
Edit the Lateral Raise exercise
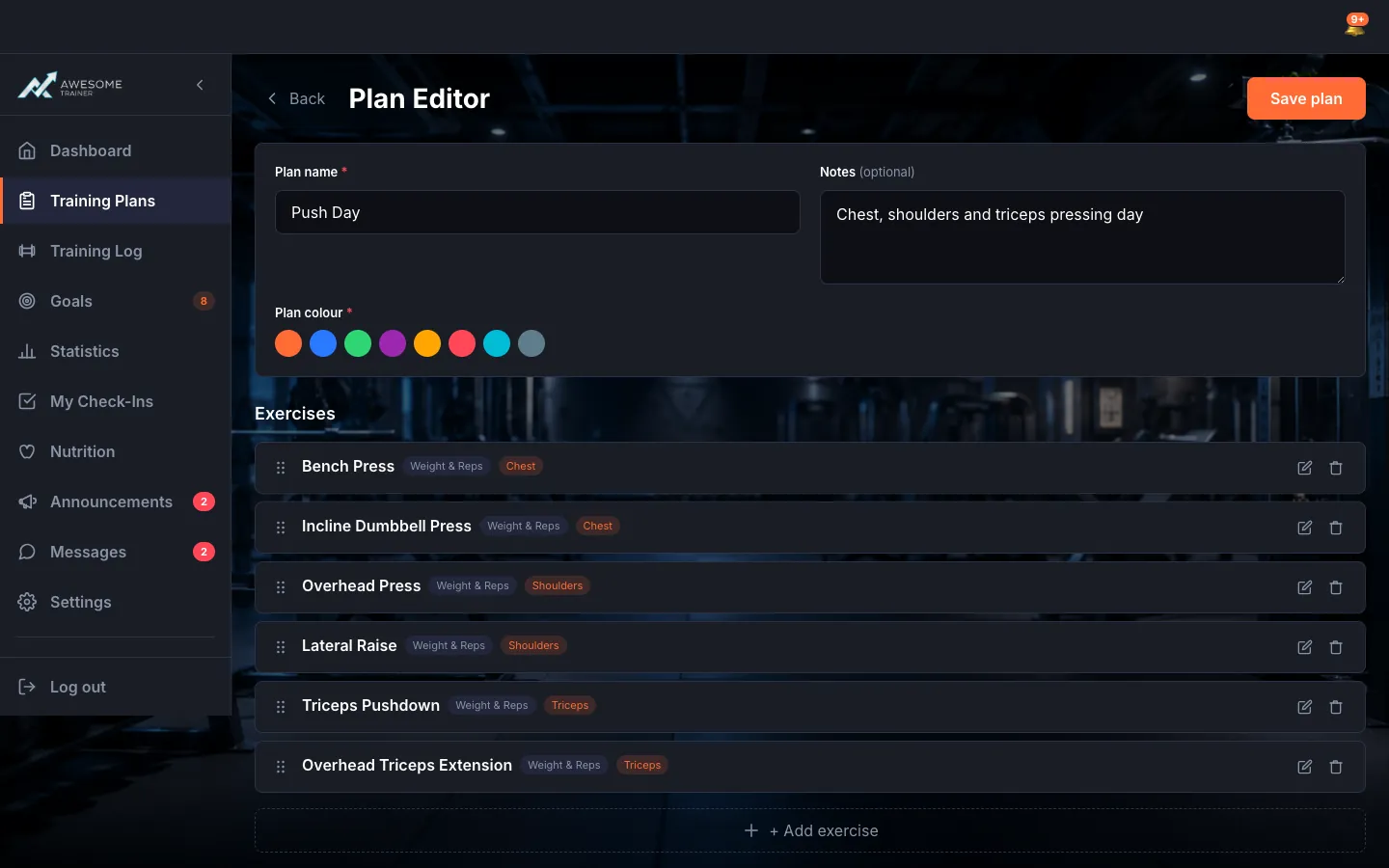pyautogui.click(x=1305, y=647)
